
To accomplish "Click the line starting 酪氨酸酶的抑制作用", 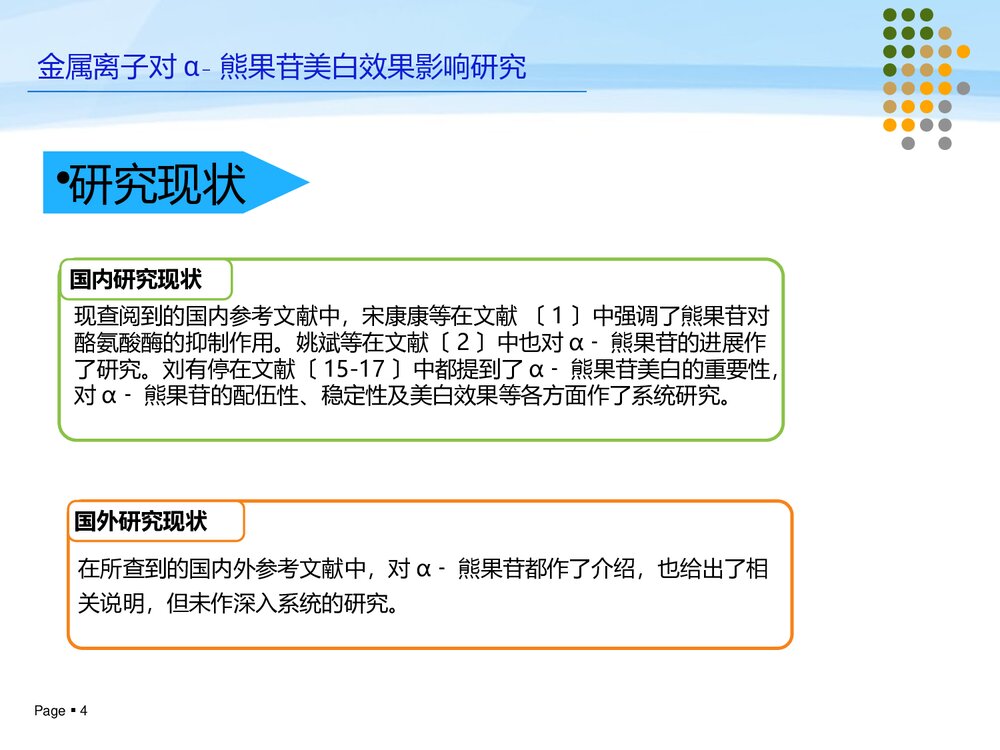I will coord(420,342).
